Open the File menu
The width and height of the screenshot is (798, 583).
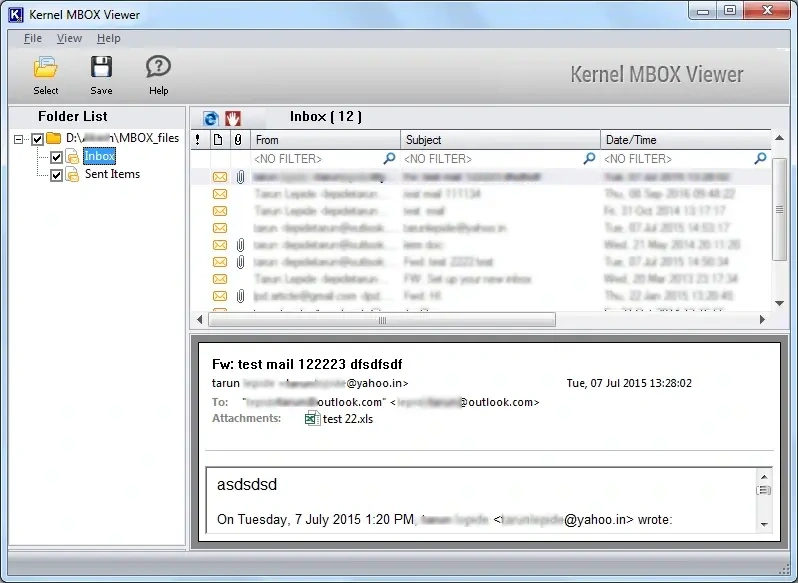point(33,38)
